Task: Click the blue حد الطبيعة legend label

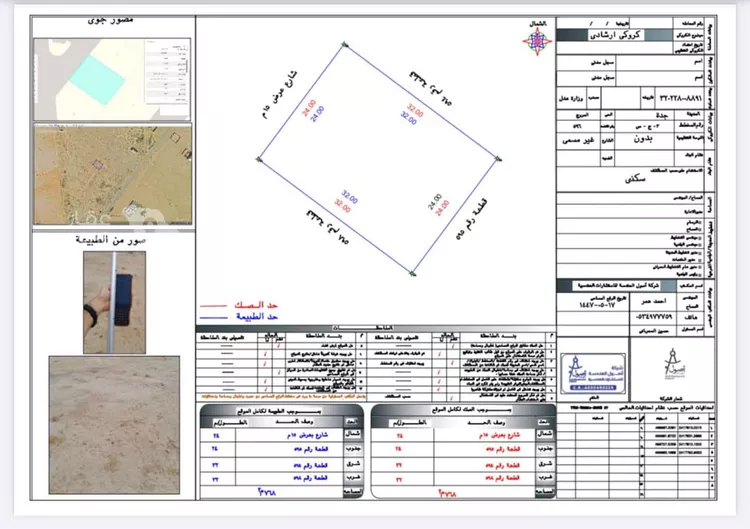Action: pyautogui.click(x=257, y=317)
